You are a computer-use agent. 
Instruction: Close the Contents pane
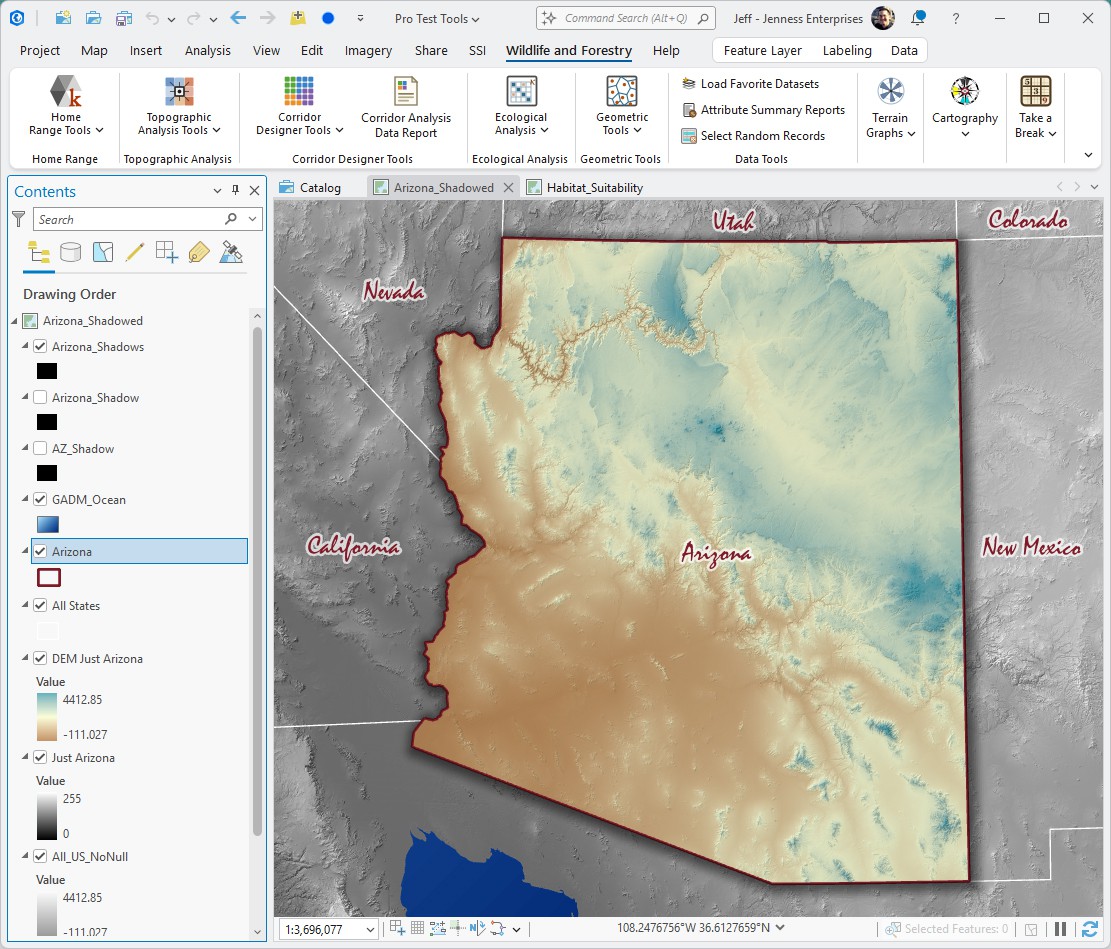click(x=254, y=190)
